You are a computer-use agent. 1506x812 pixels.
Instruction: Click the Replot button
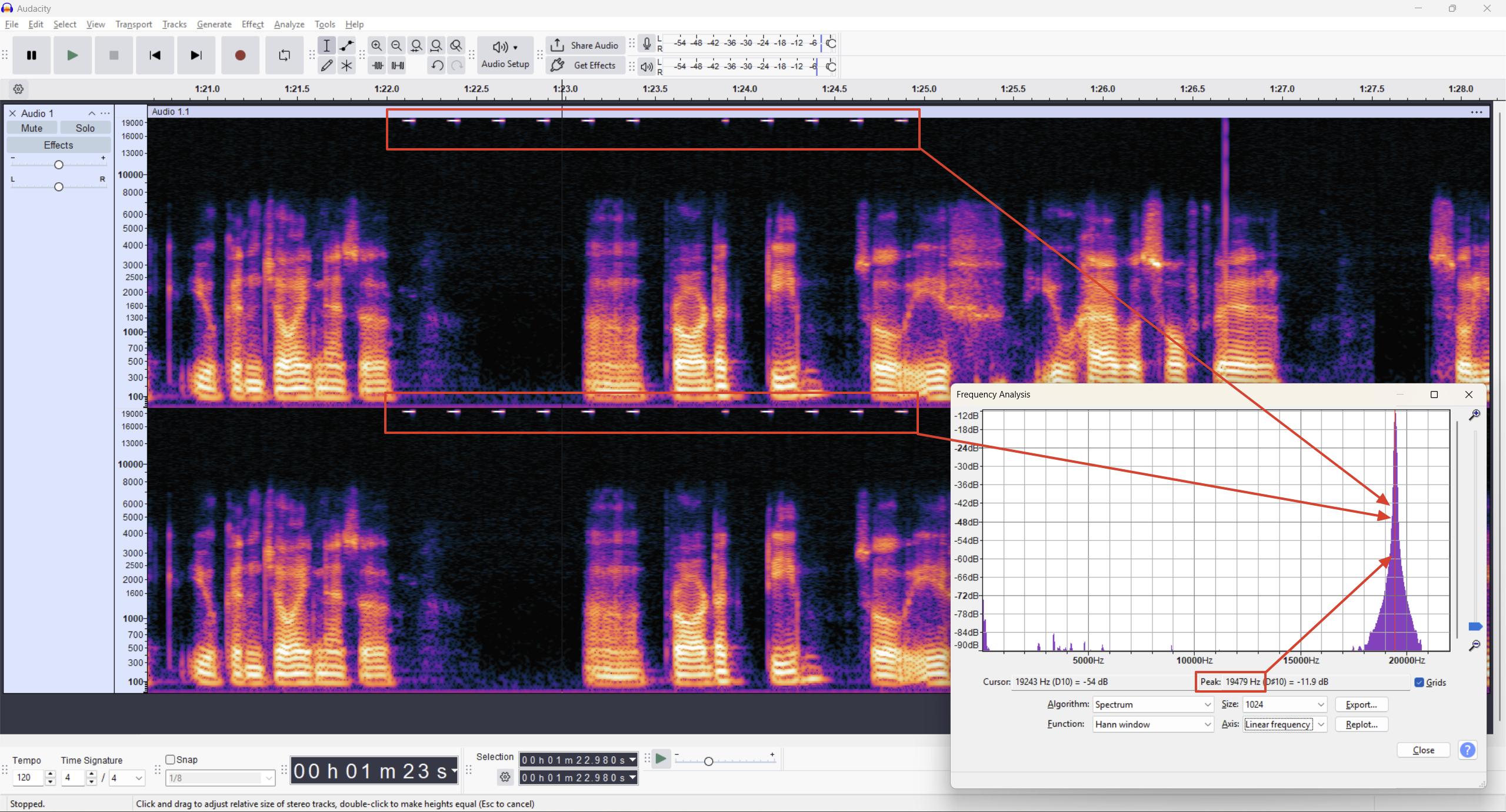(x=1361, y=724)
